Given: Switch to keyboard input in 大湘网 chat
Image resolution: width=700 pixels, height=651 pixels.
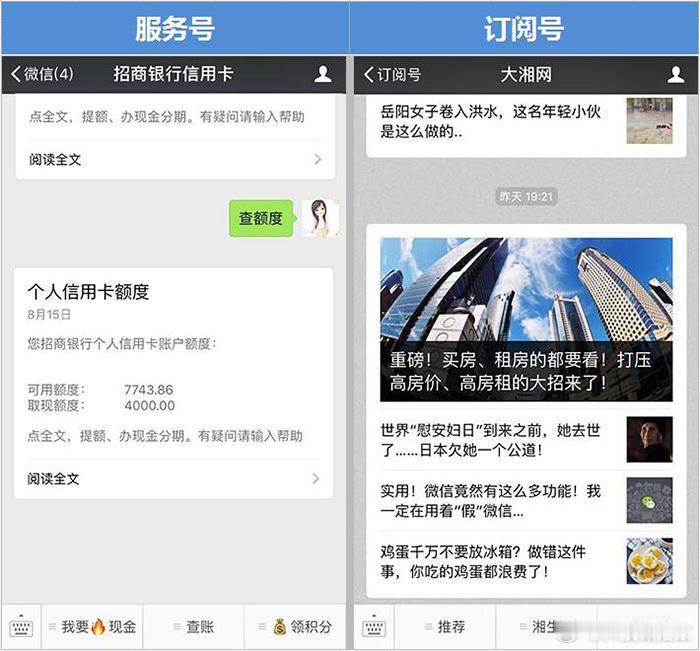Looking at the screenshot, I should 374,626.
